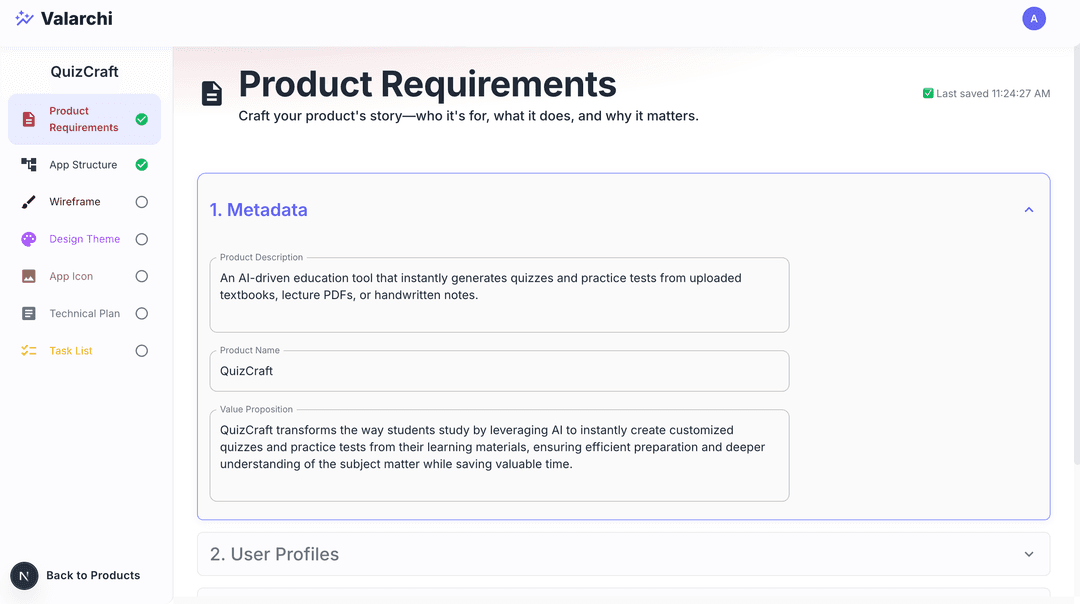
Task: Click the empty status circle beside Wireframe
Action: (x=141, y=201)
